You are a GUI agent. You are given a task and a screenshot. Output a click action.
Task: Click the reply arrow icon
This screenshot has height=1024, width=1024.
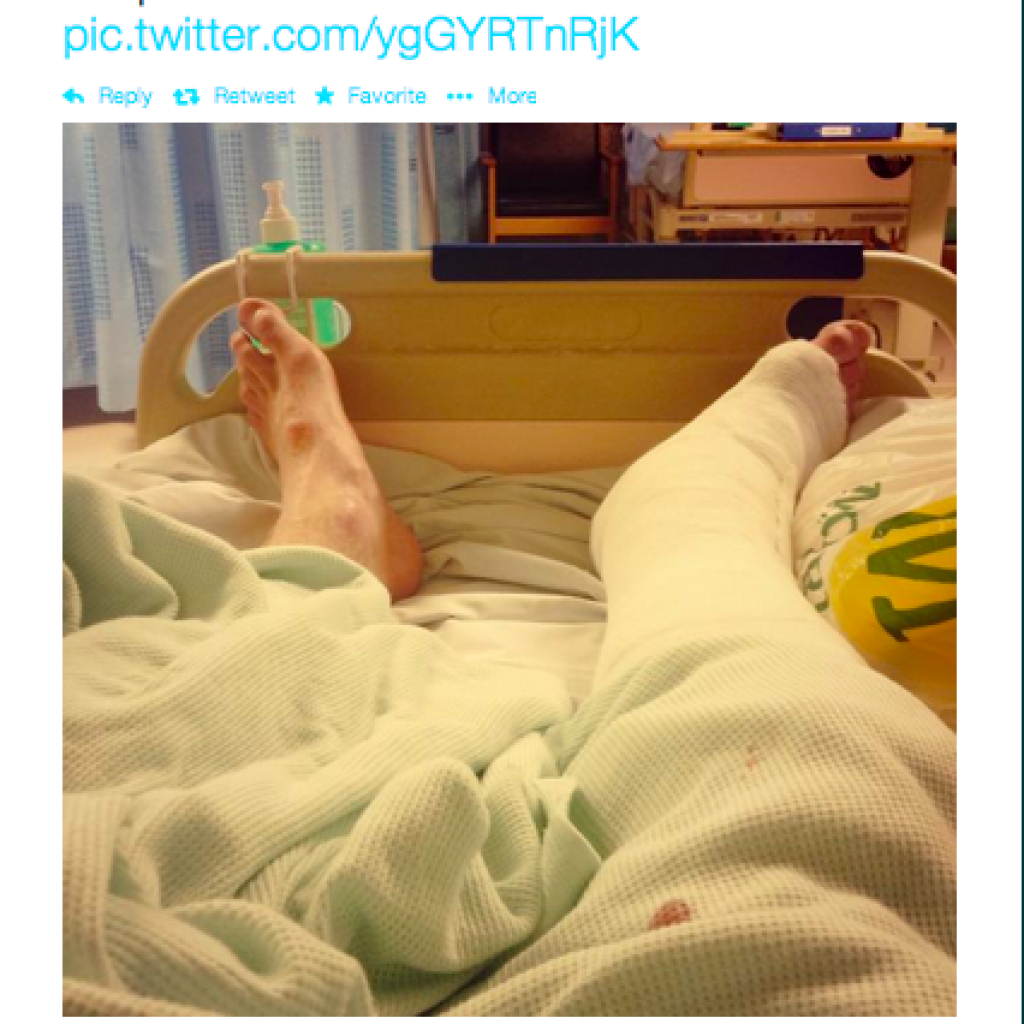coord(74,97)
